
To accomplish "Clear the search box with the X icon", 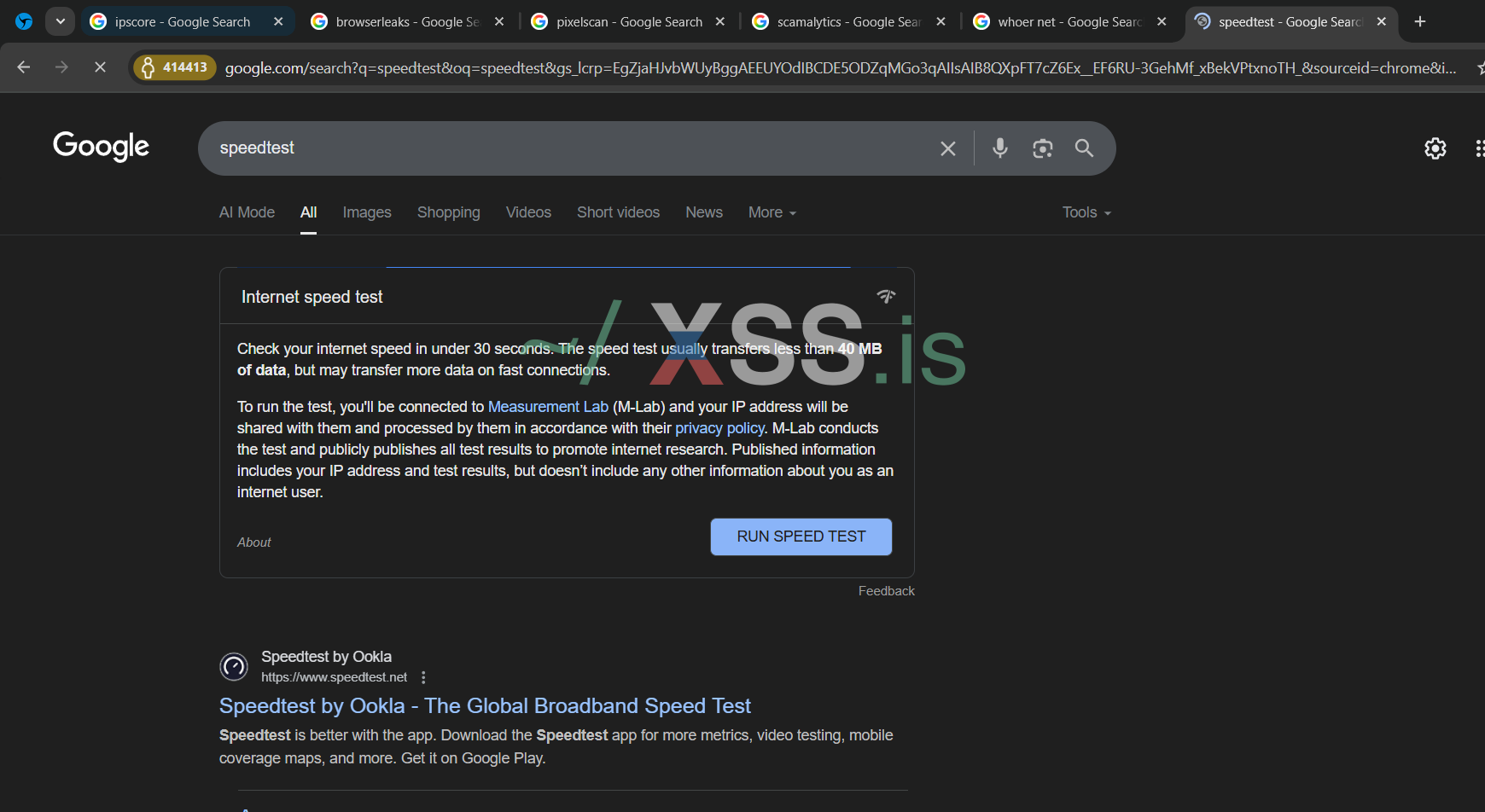I will pyautogui.click(x=948, y=148).
